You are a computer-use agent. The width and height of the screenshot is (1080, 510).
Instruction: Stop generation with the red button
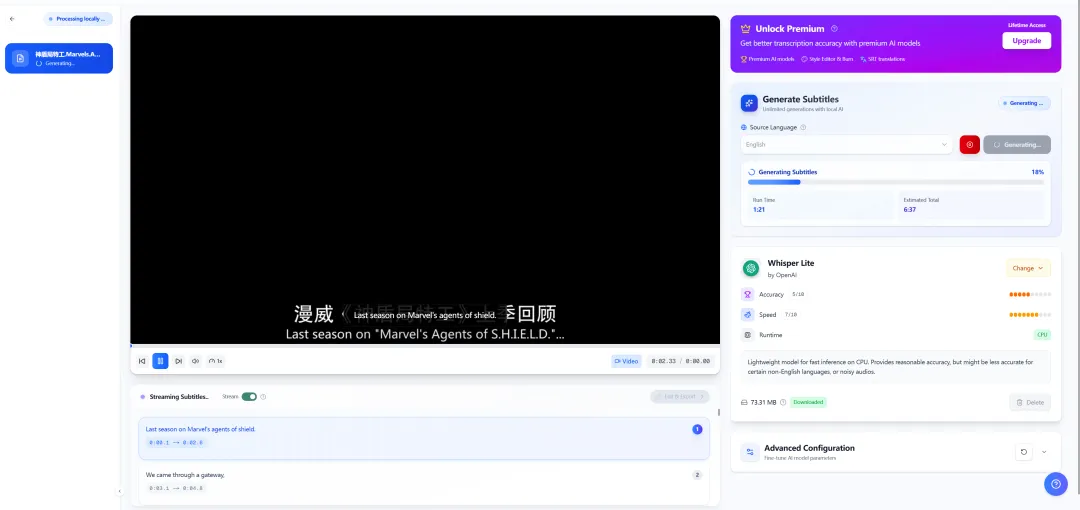[x=970, y=145]
